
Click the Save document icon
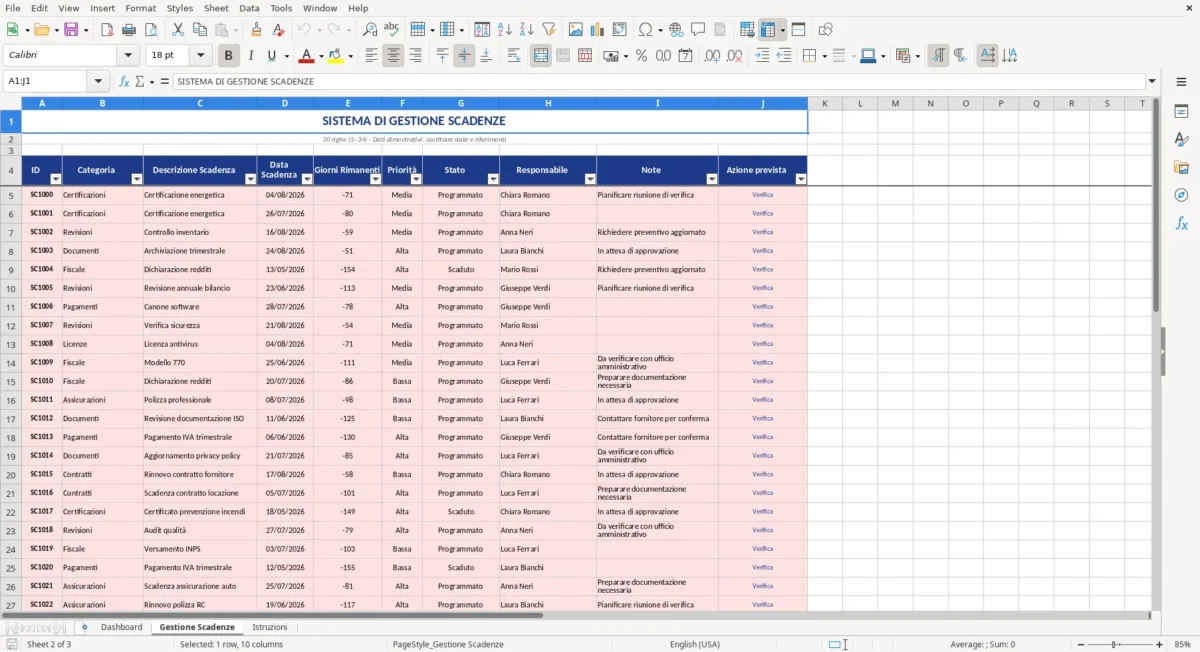[71, 29]
